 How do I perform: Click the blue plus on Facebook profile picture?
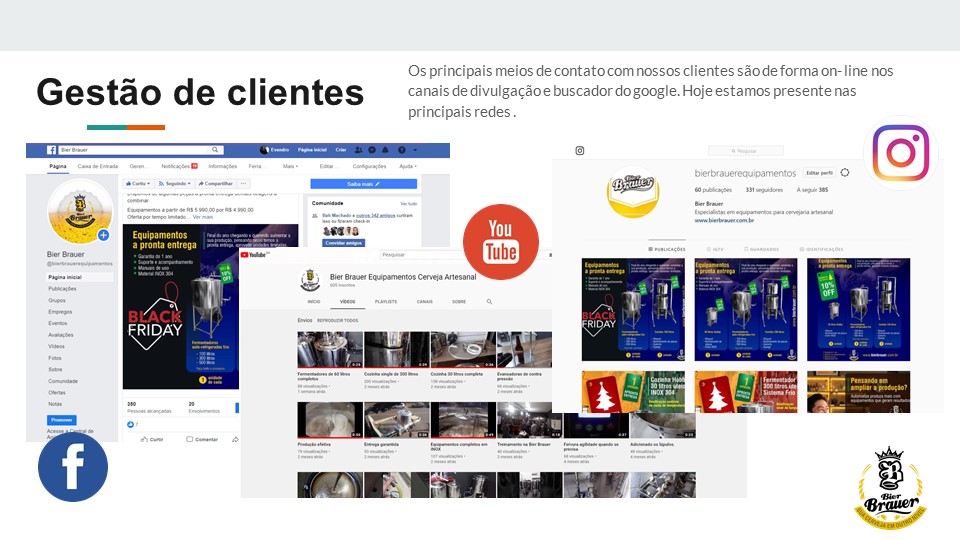103,234
